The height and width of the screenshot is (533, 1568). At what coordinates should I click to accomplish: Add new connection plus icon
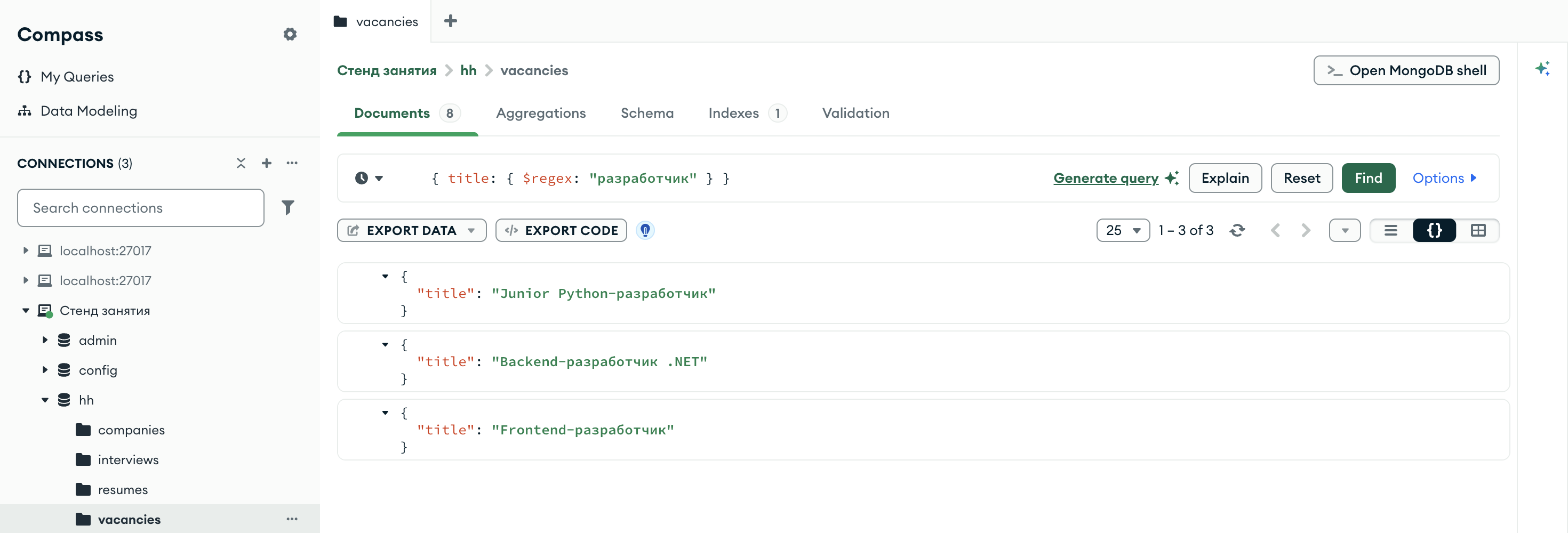pos(267,163)
